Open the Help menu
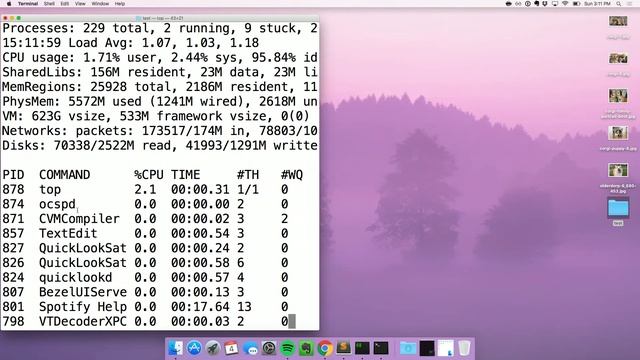Viewport: 640px width, 360px height. [120, 4]
